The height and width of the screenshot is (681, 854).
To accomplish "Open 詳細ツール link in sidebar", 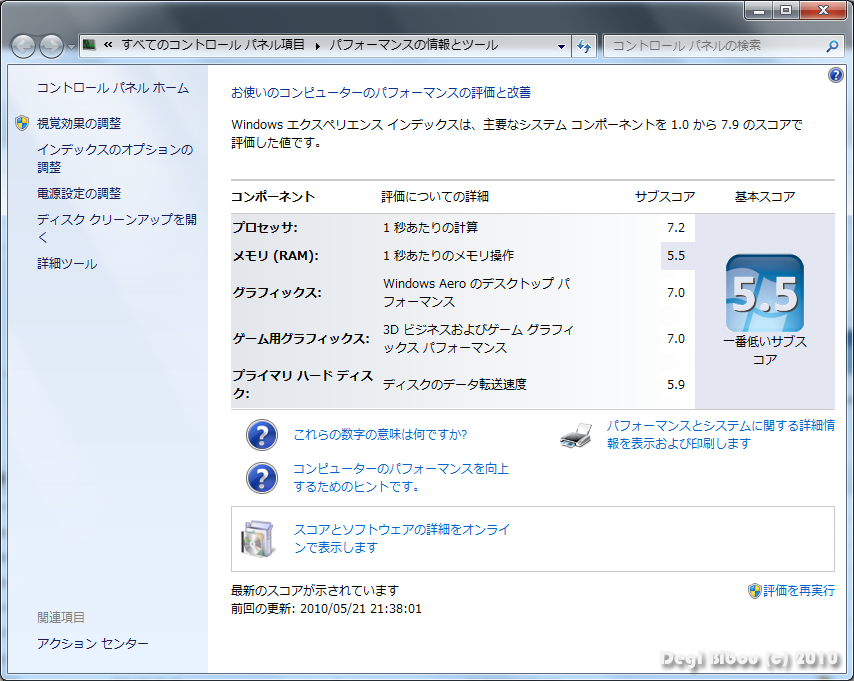I will [x=67, y=264].
